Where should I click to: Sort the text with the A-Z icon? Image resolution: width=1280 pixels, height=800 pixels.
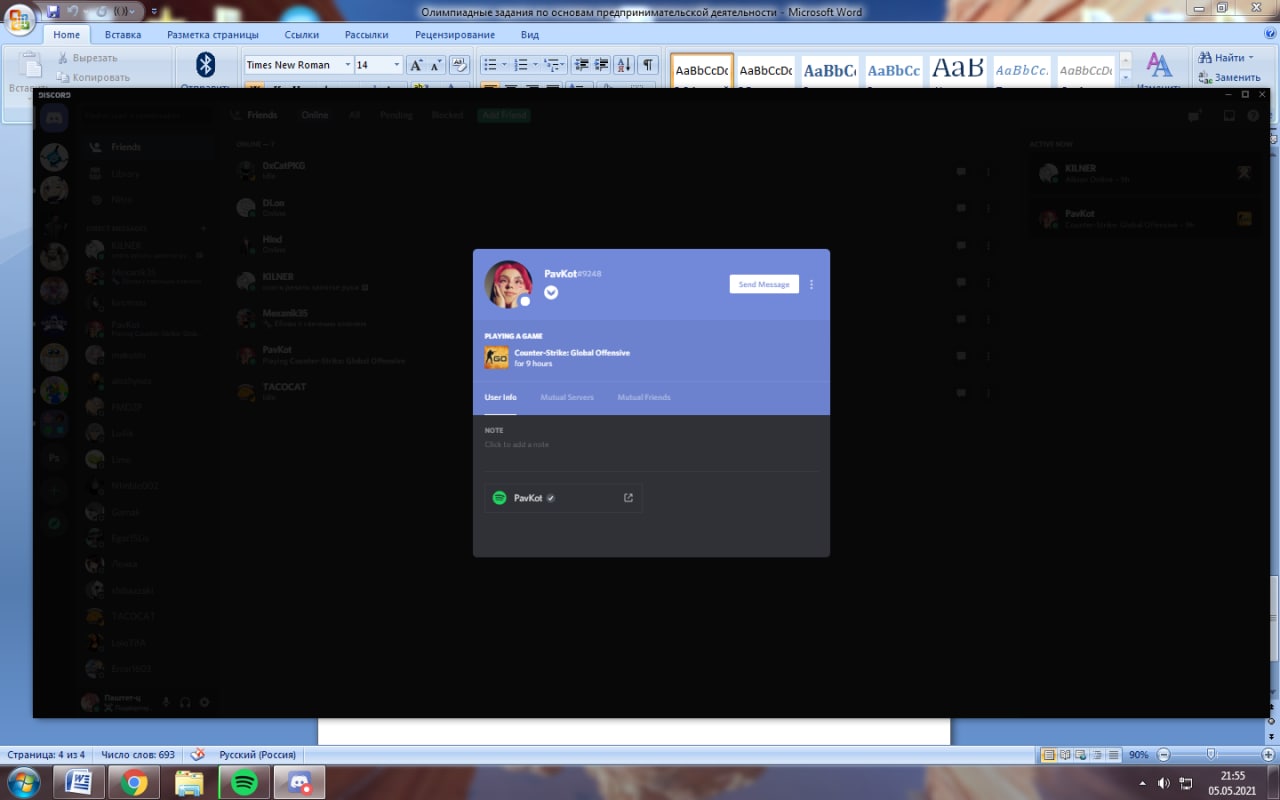(x=624, y=65)
